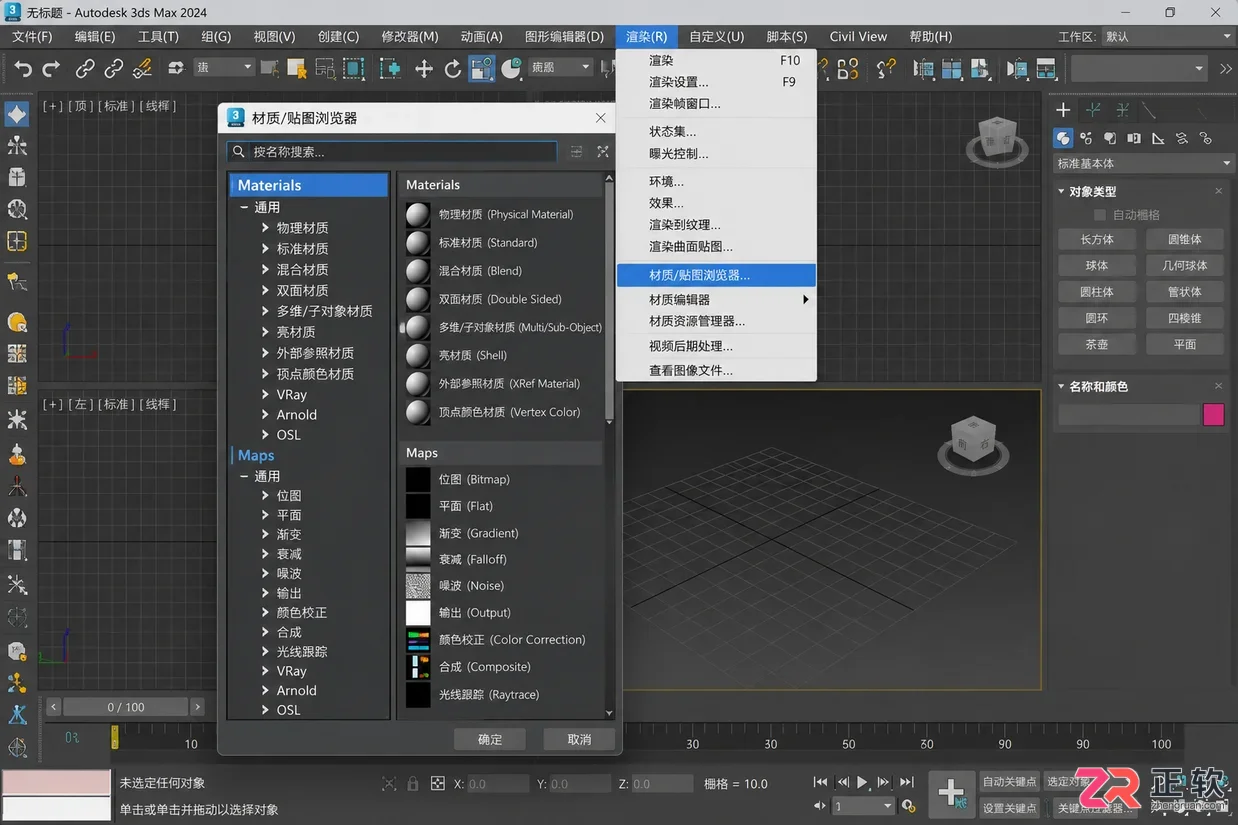1238x825 pixels.
Task: Click the Redo arrow in main toolbar
Action: pyautogui.click(x=51, y=69)
